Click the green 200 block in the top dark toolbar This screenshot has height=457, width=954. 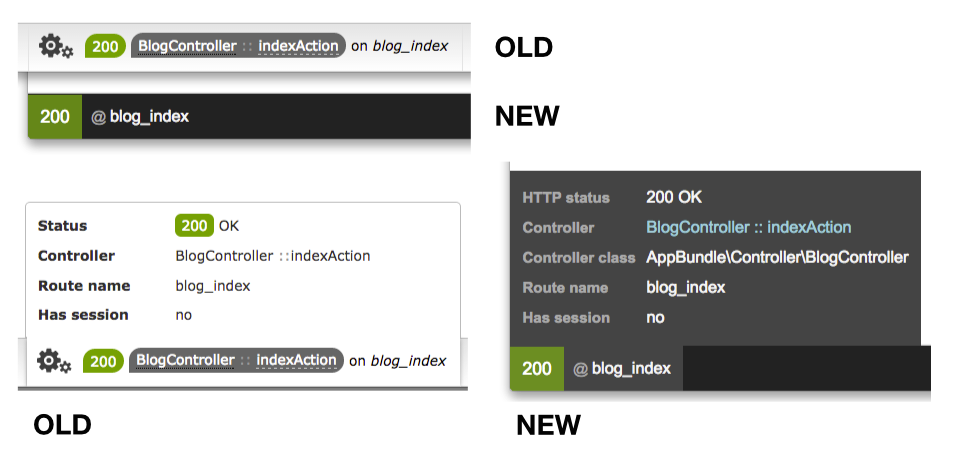pyautogui.click(x=55, y=116)
